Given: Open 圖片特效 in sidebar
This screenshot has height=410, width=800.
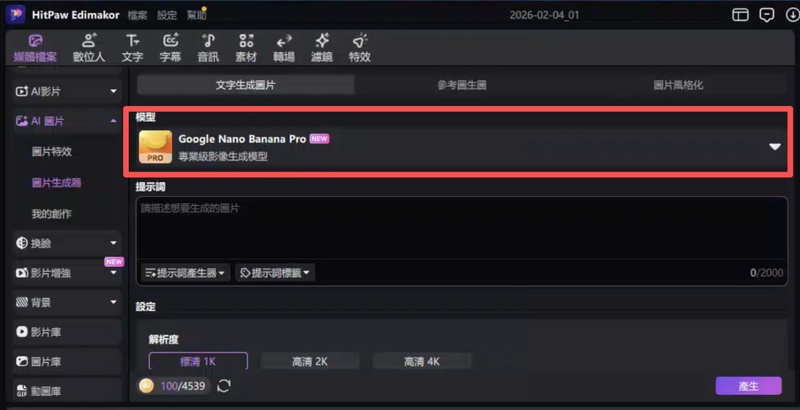Looking at the screenshot, I should (52, 151).
